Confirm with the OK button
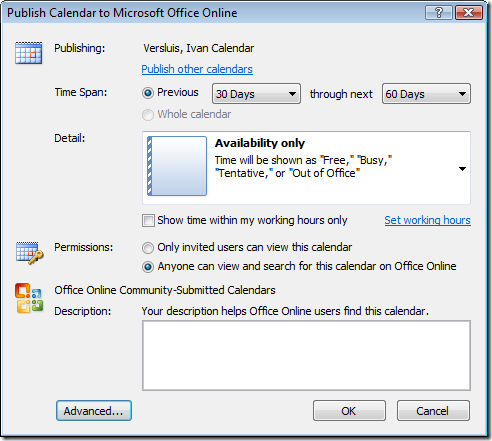The height and width of the screenshot is (441, 492). [349, 411]
